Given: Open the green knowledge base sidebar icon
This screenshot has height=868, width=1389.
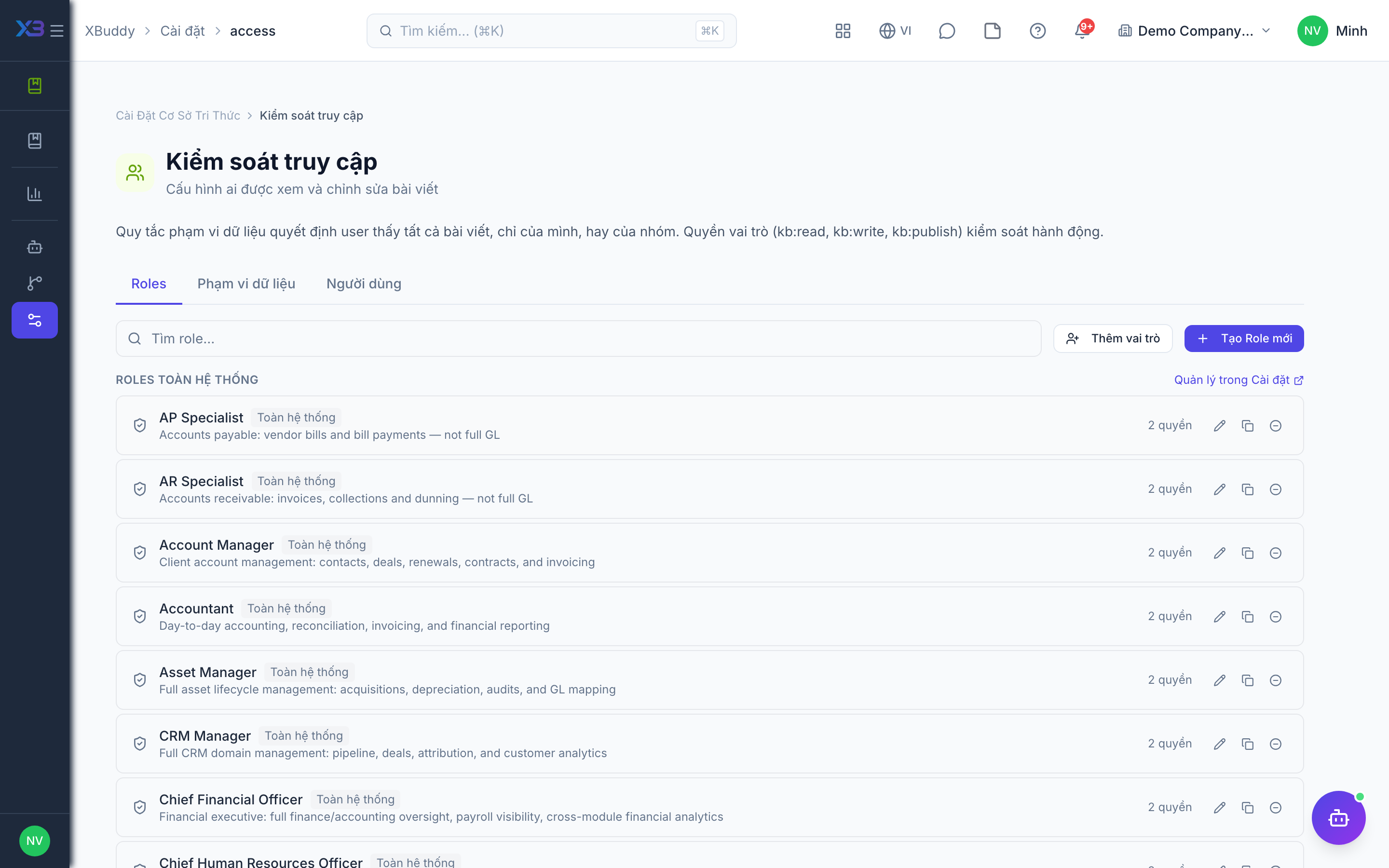Looking at the screenshot, I should [34, 85].
